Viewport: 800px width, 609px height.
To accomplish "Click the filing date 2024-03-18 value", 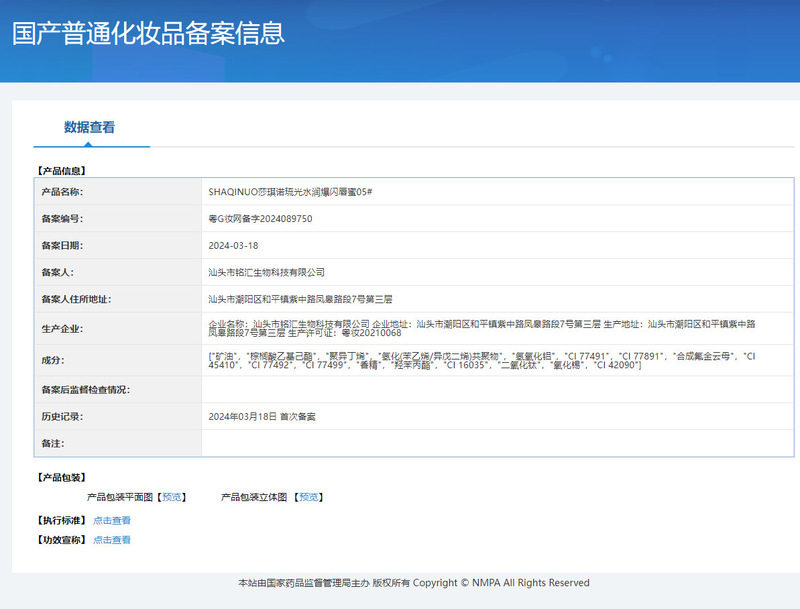I will 233,245.
